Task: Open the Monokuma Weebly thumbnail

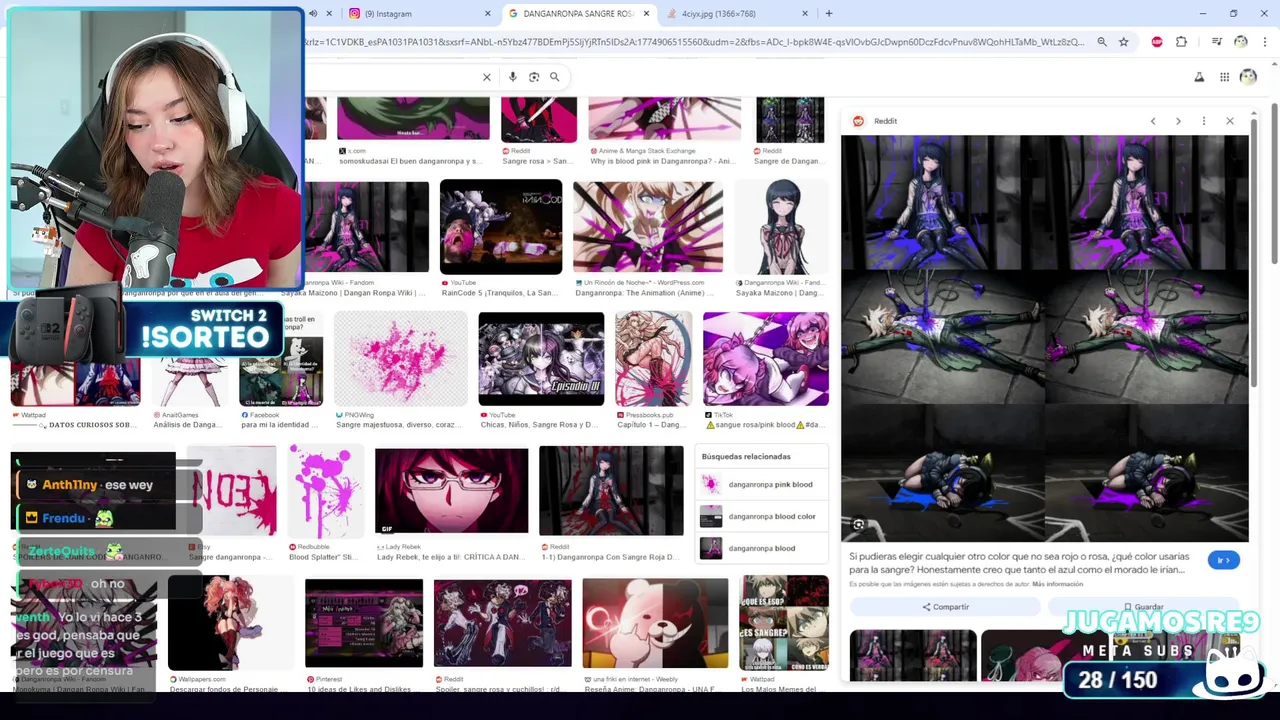Action: tap(655, 623)
